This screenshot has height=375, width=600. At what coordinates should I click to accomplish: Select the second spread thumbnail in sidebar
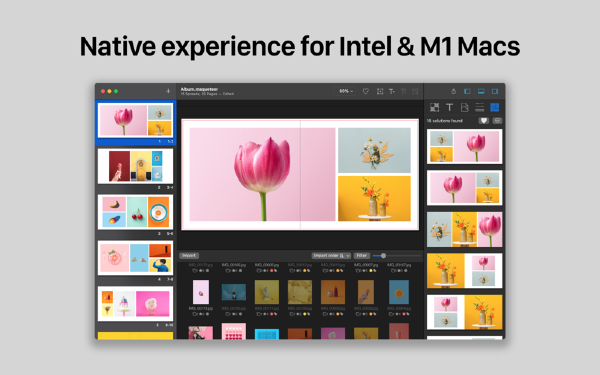pyautogui.click(x=135, y=166)
